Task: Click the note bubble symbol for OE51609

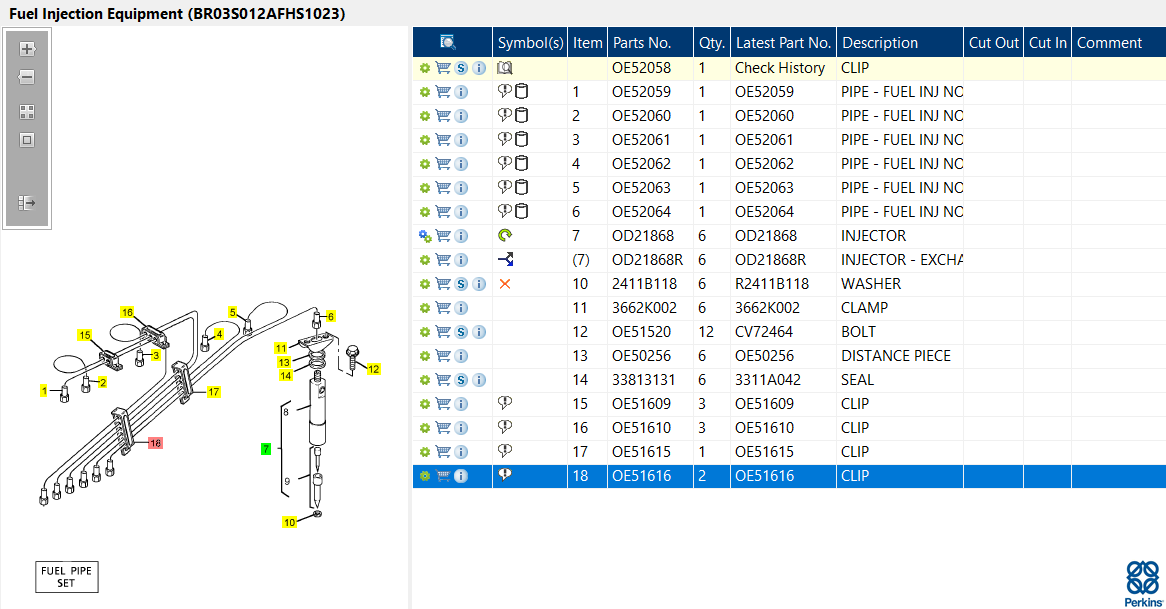Action: (505, 404)
